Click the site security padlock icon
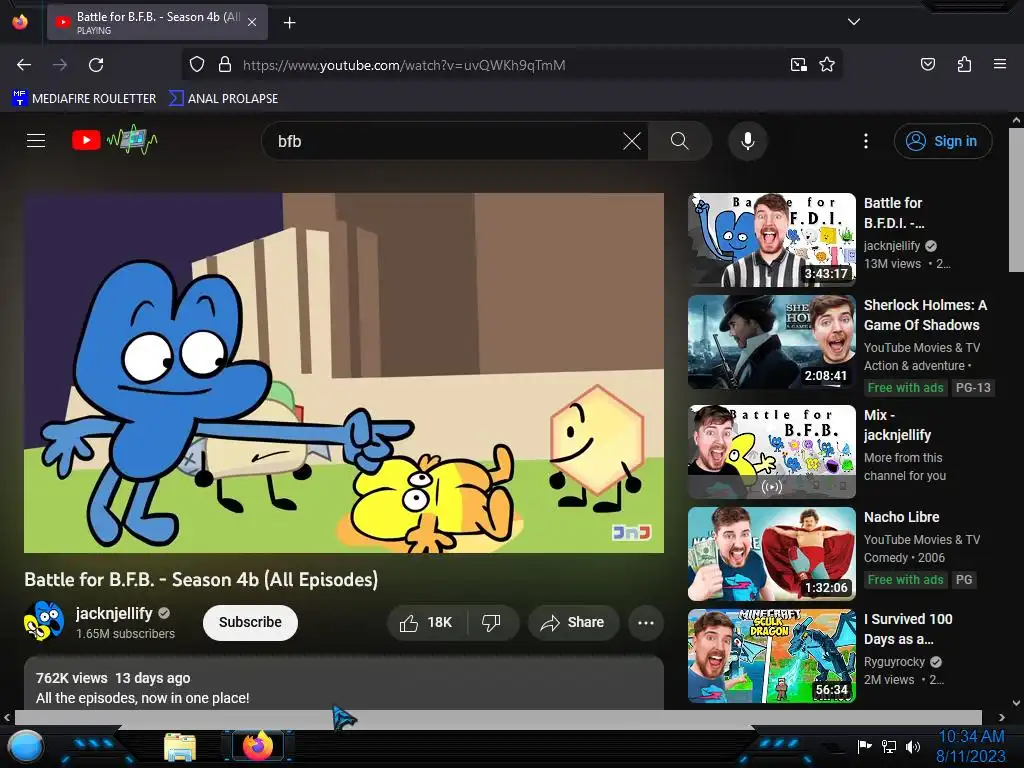 (x=225, y=65)
